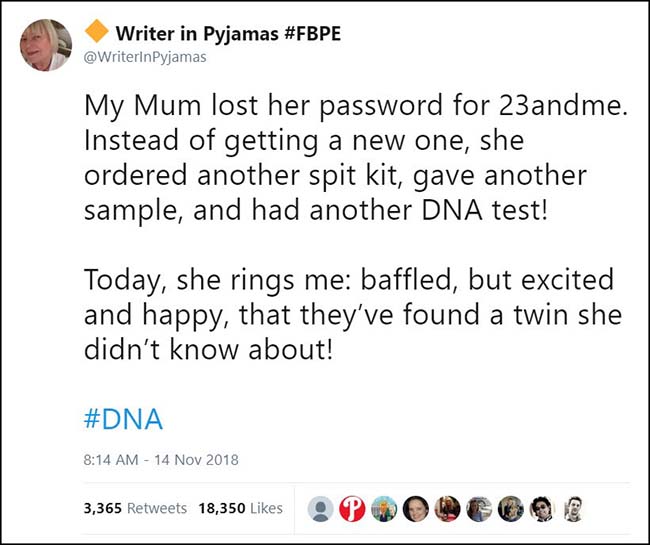This screenshot has height=545, width=650.
Task: Follow the #DNA hashtag link
Action: (123, 417)
